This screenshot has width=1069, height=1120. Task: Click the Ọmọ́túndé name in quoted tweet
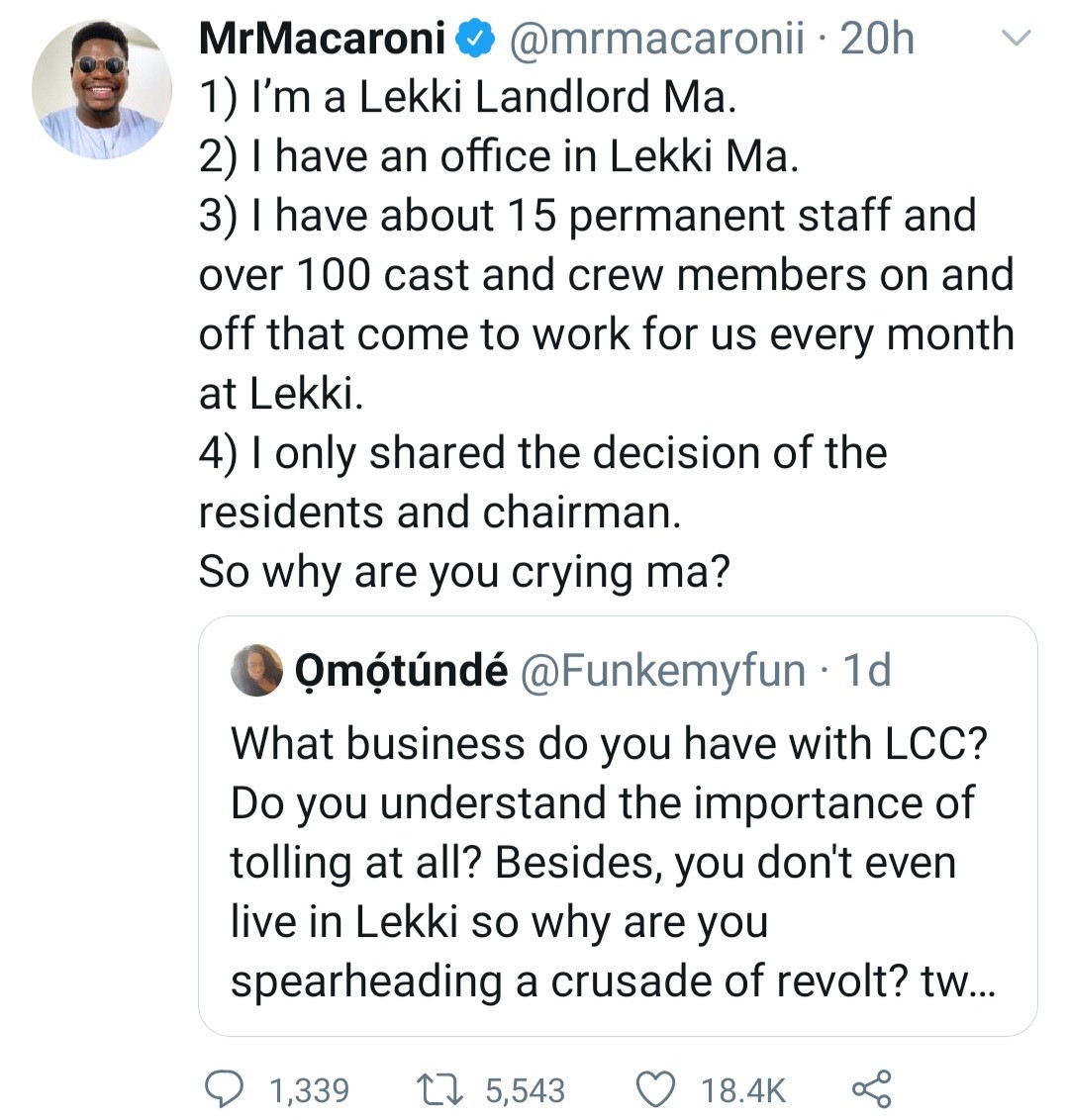(401, 671)
